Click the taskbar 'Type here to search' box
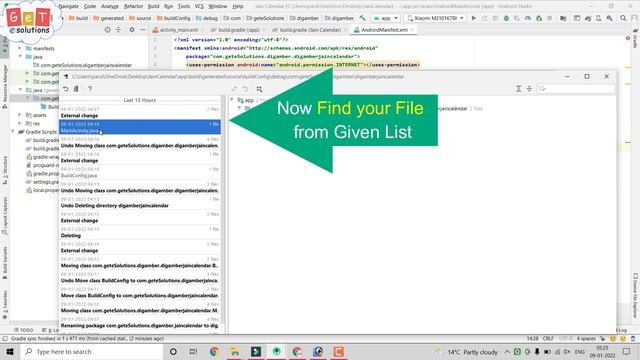 tap(91, 351)
